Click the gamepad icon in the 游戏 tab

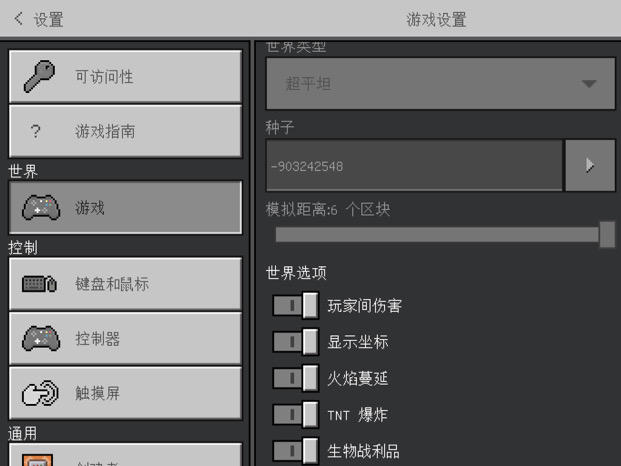pos(41,207)
